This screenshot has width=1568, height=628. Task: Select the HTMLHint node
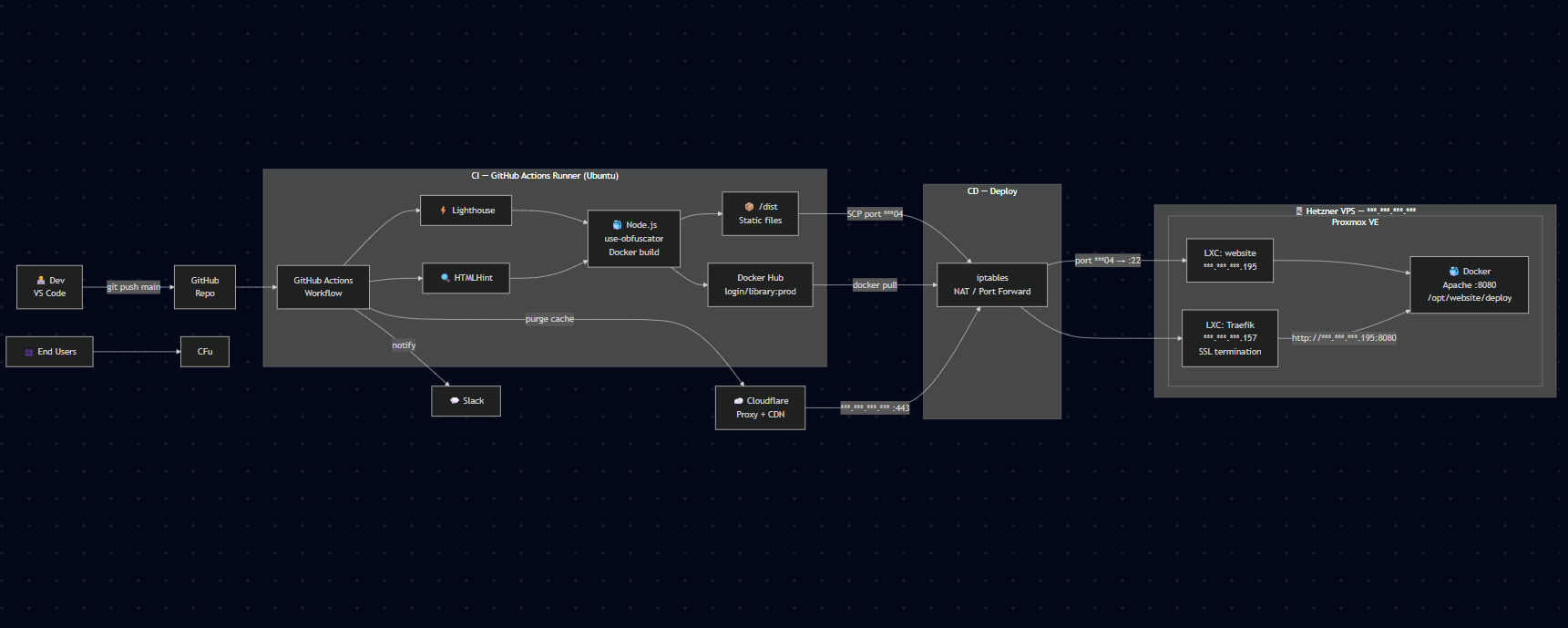click(x=466, y=278)
